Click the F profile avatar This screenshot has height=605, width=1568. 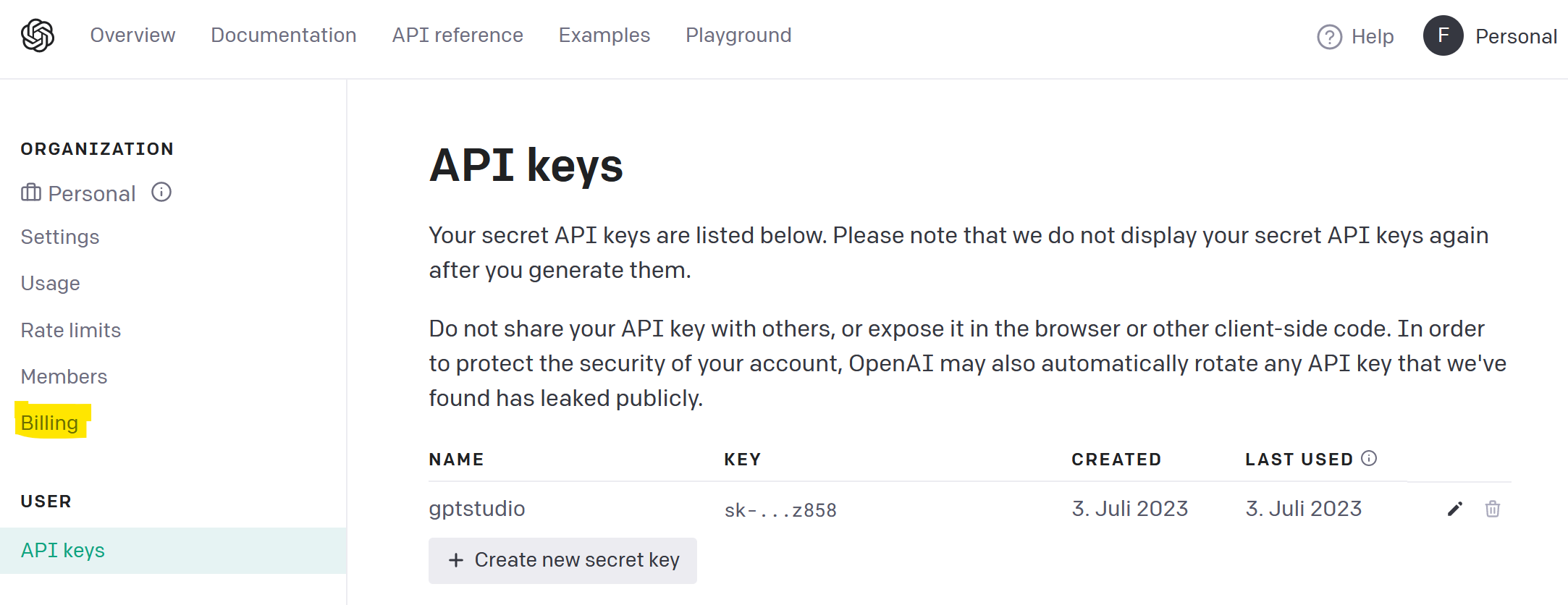click(1443, 35)
